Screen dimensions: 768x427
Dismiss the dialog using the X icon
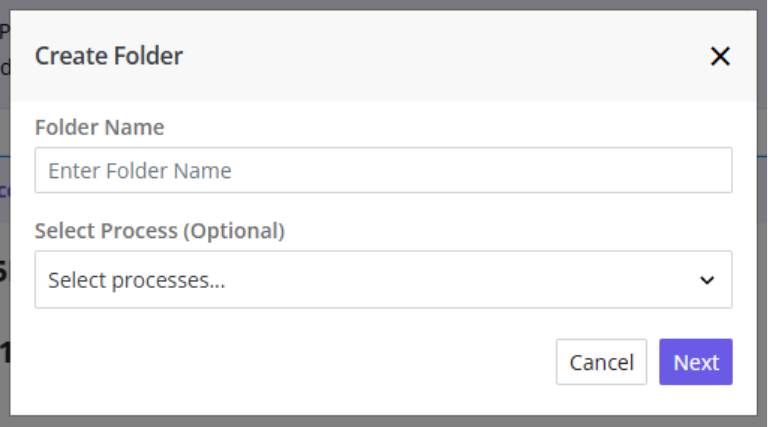pyautogui.click(x=720, y=56)
